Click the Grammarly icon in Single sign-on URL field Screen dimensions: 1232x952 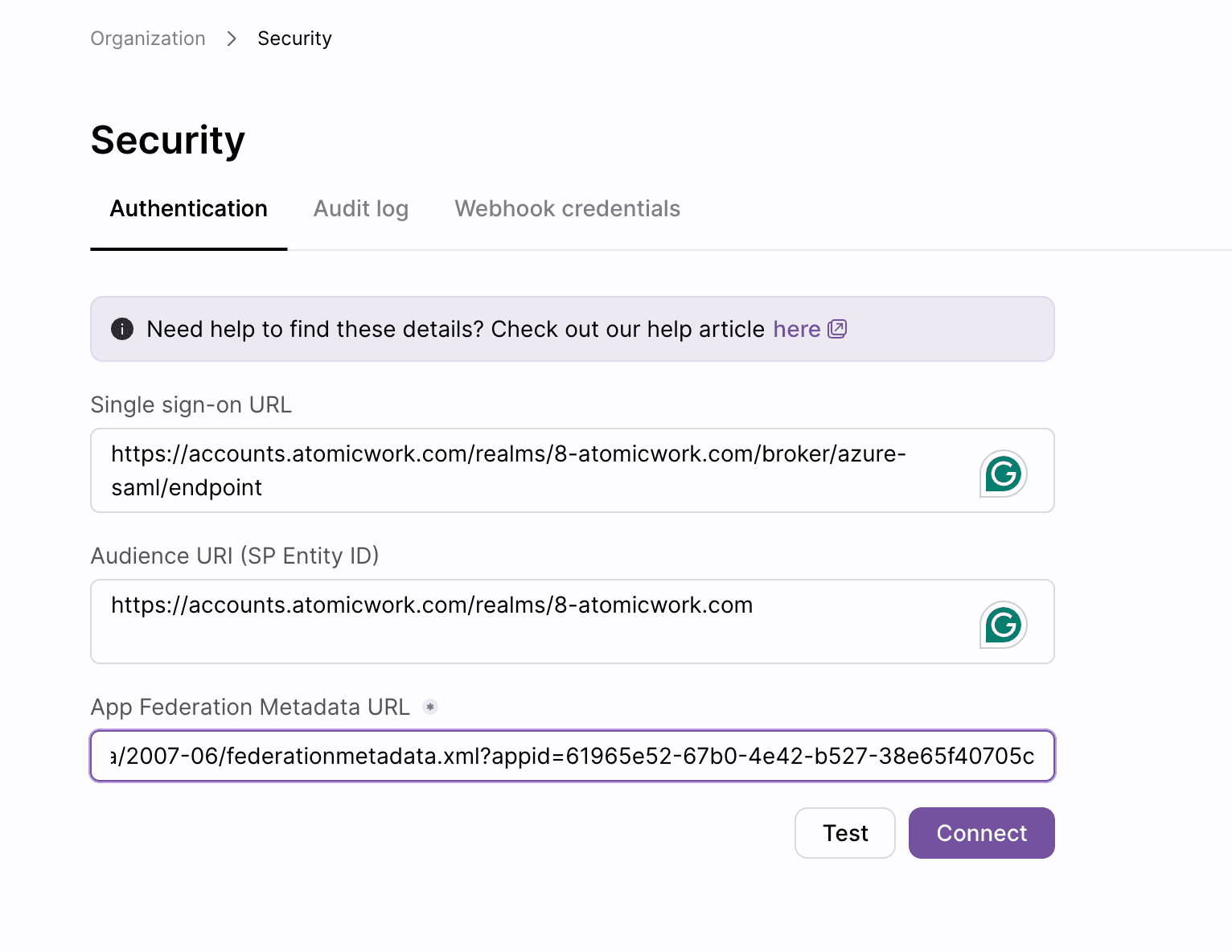(1003, 473)
